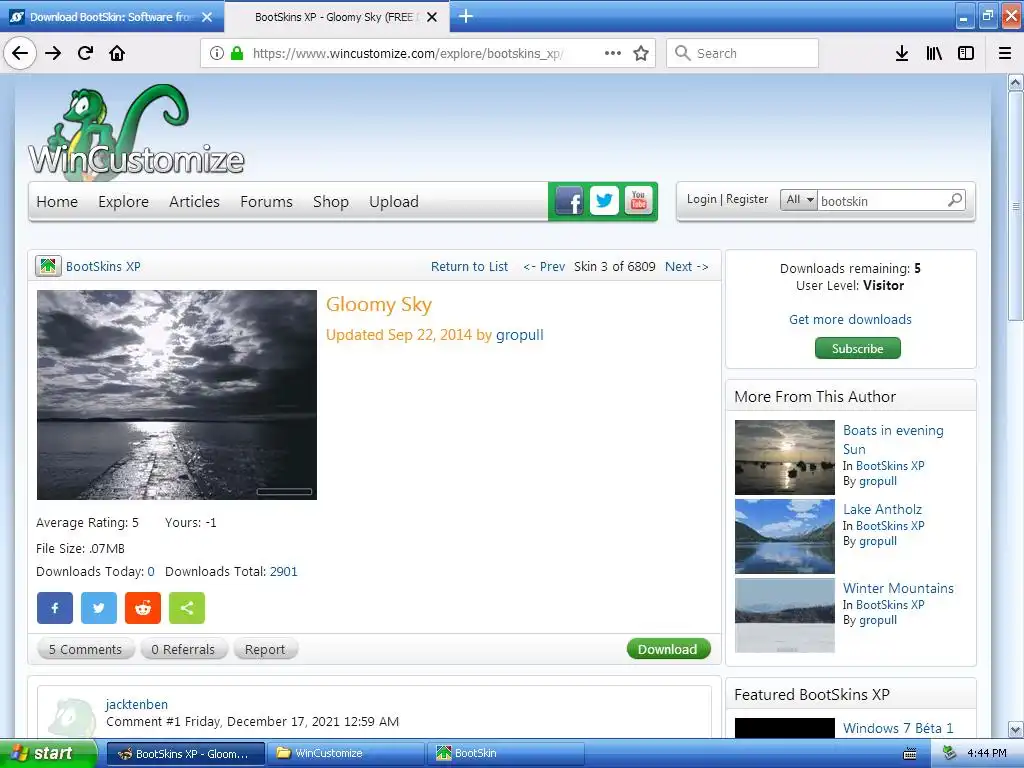This screenshot has height=768, width=1024.
Task: Open the browser downloads panel
Action: pos(902,53)
